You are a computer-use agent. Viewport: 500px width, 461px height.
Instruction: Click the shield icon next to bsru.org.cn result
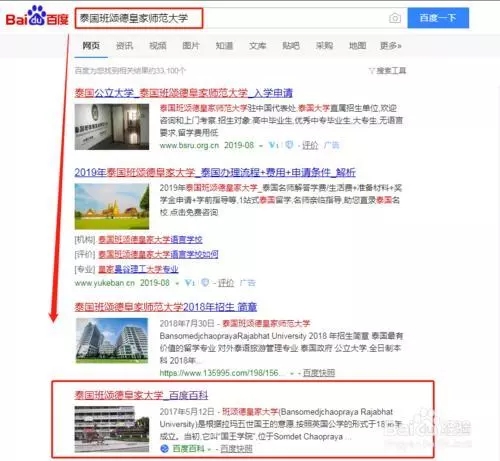pyautogui.click(x=289, y=145)
